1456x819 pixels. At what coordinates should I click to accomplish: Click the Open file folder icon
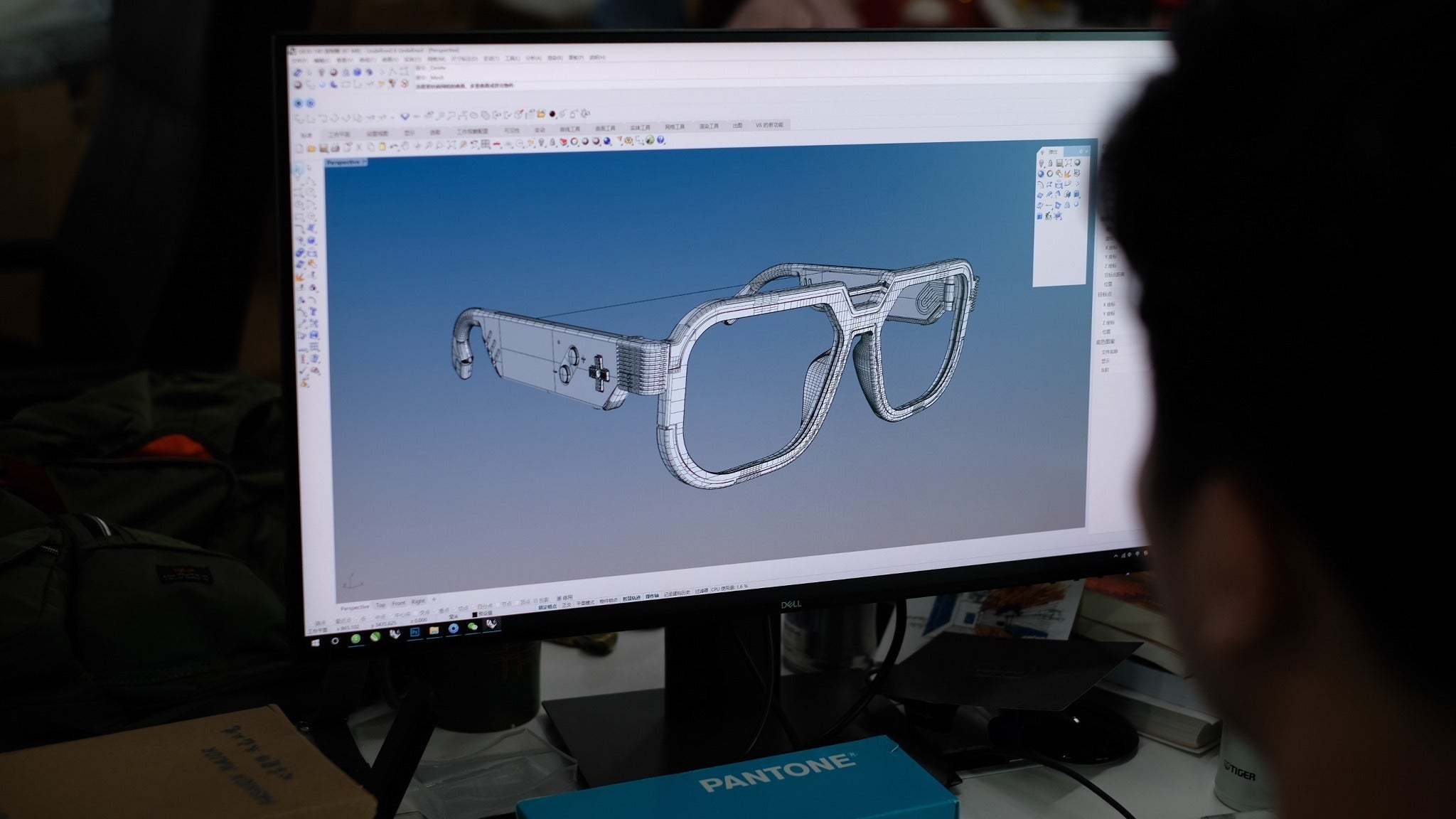(311, 149)
